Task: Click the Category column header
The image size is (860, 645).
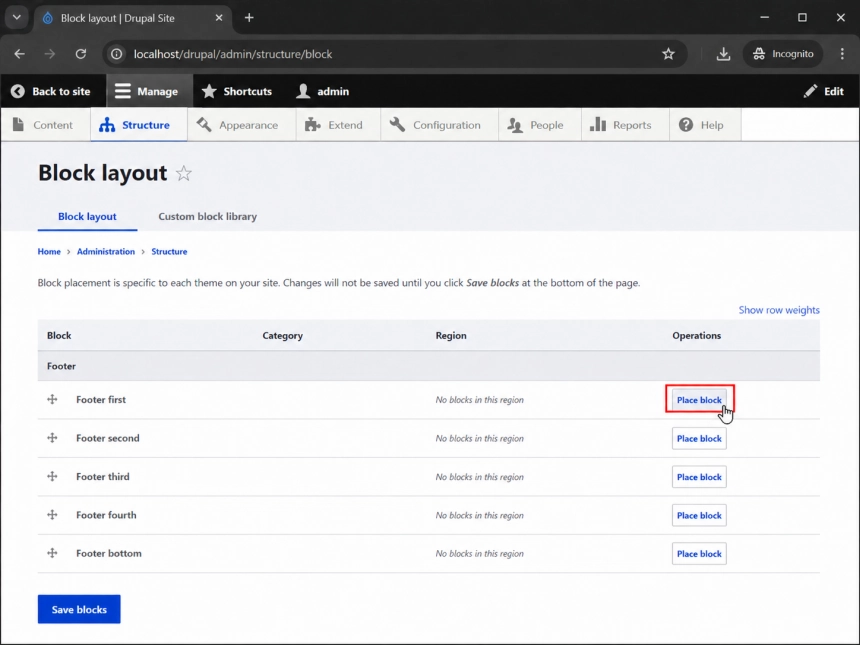Action: [x=282, y=335]
